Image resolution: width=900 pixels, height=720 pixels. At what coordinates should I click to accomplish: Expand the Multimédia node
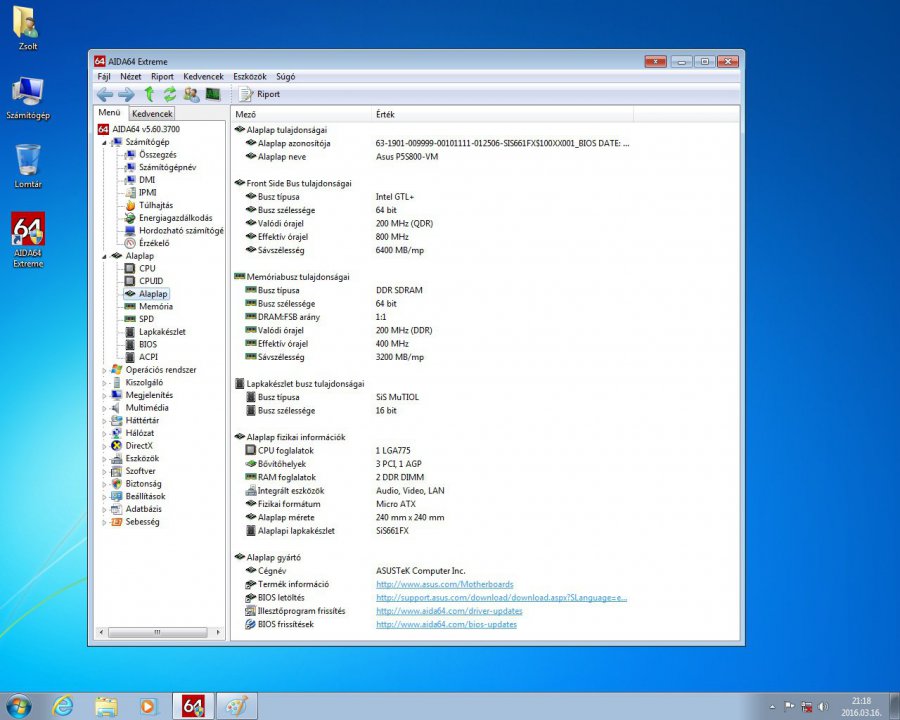point(104,408)
